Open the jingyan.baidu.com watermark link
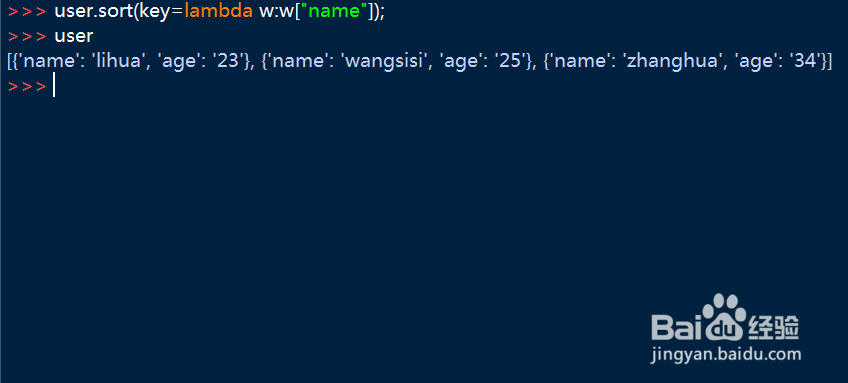This screenshot has height=383, width=848. [x=726, y=355]
